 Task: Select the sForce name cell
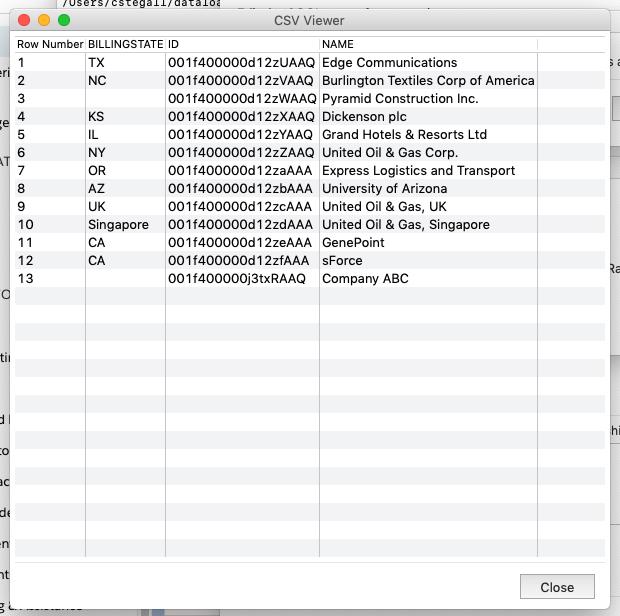click(x=428, y=261)
